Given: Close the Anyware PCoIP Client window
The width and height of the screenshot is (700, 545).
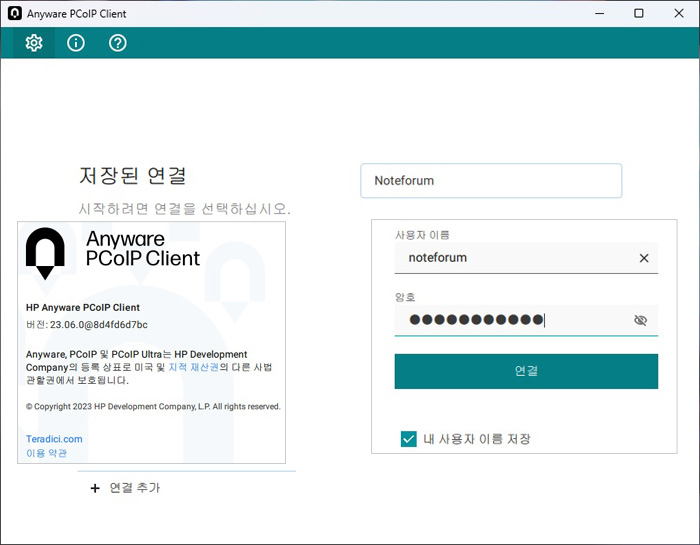Looking at the screenshot, I should 679,13.
